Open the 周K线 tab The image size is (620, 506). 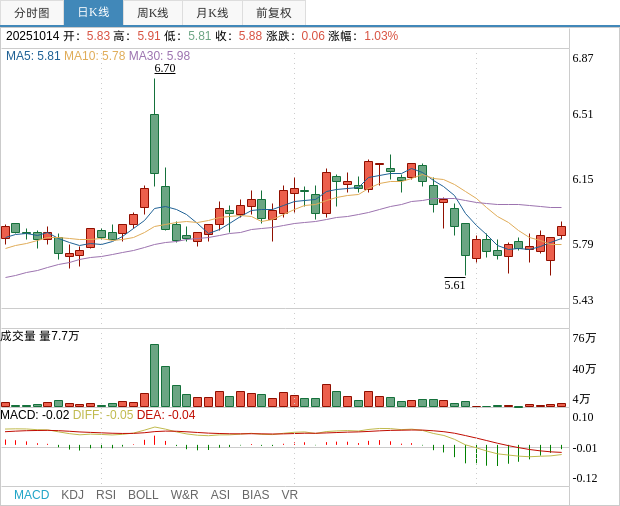pos(153,13)
